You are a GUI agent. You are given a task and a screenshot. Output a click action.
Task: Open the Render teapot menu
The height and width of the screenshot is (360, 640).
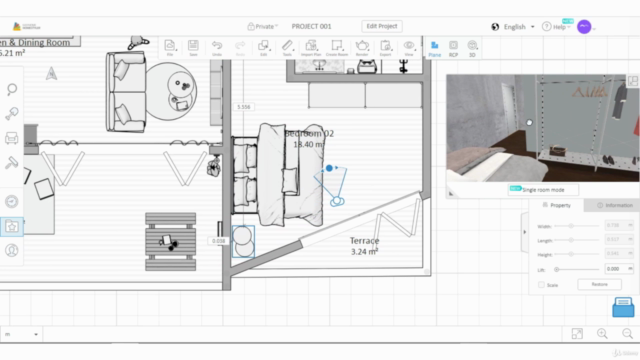362,47
